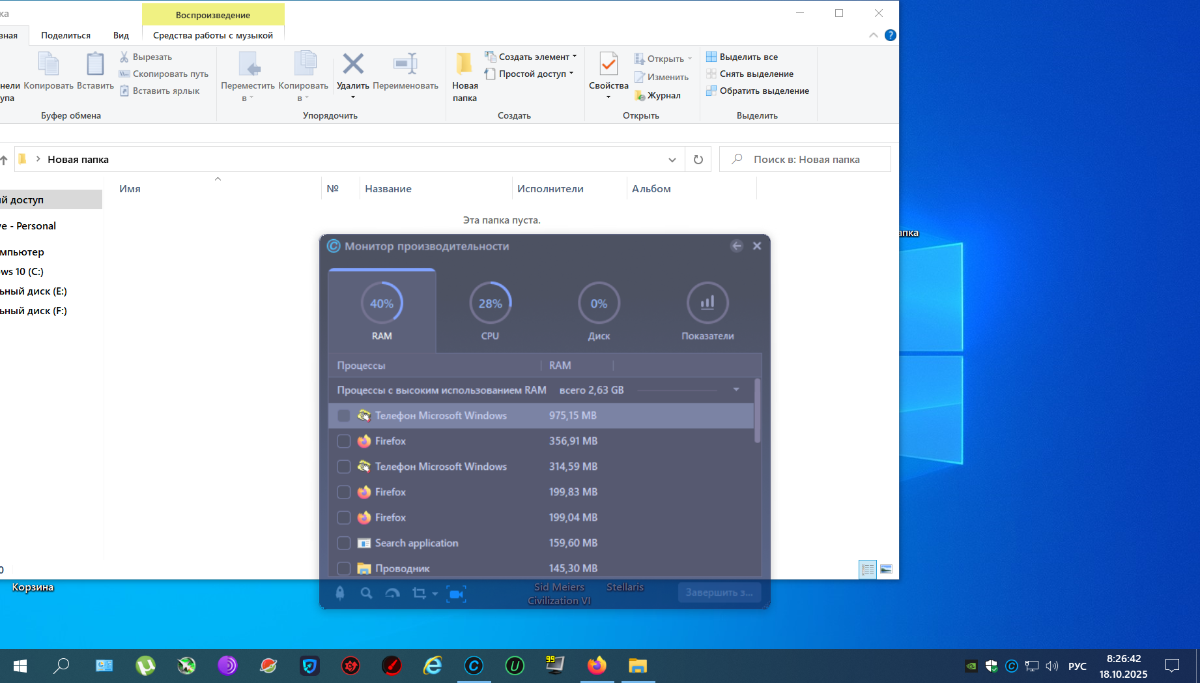1200x683 pixels.
Task: Click the speedometer icon in monitor toolbar
Action: (392, 593)
